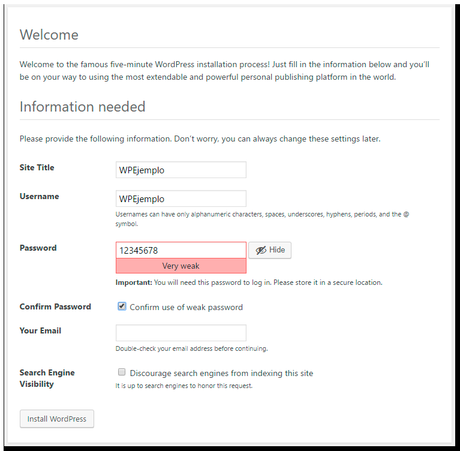460x451 pixels.
Task: Click the empty Your Email field
Action: [x=181, y=333]
